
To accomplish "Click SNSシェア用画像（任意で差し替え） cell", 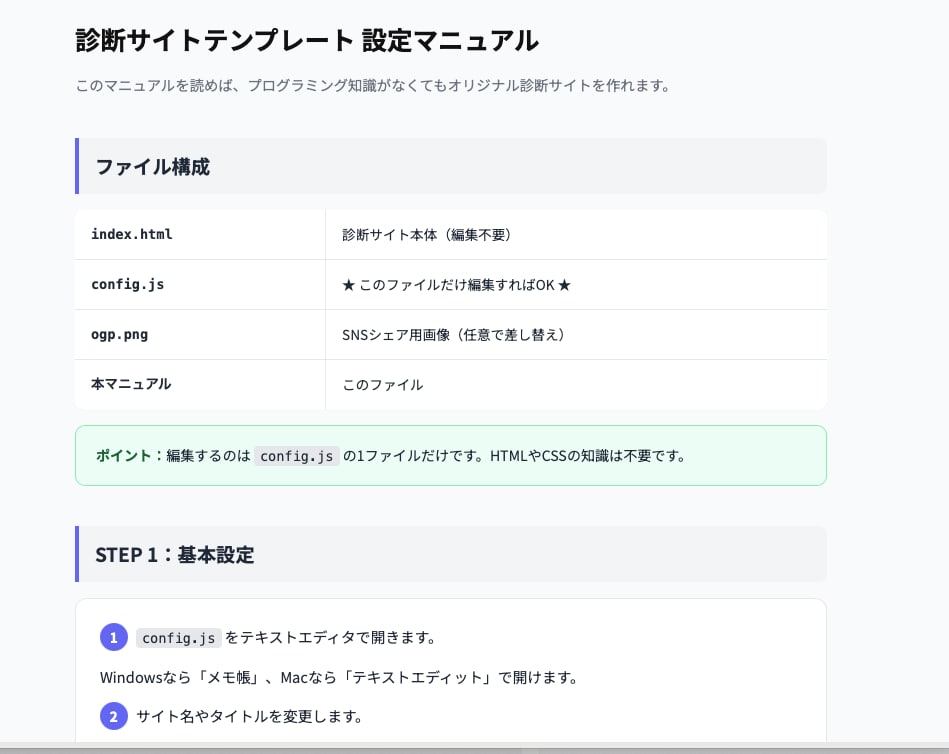I will click(x=576, y=335).
